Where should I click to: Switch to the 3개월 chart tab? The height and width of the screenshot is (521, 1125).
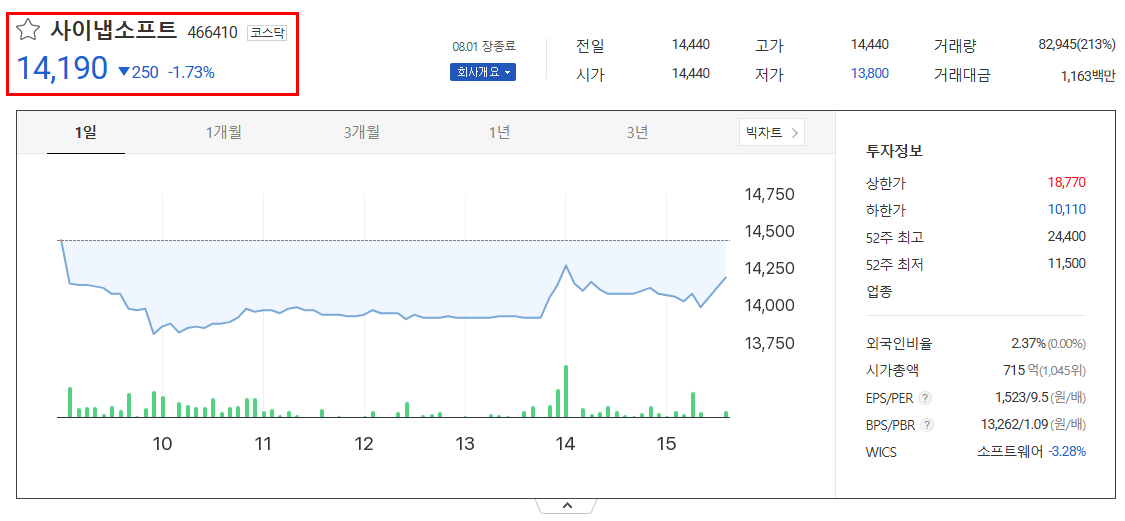(361, 132)
